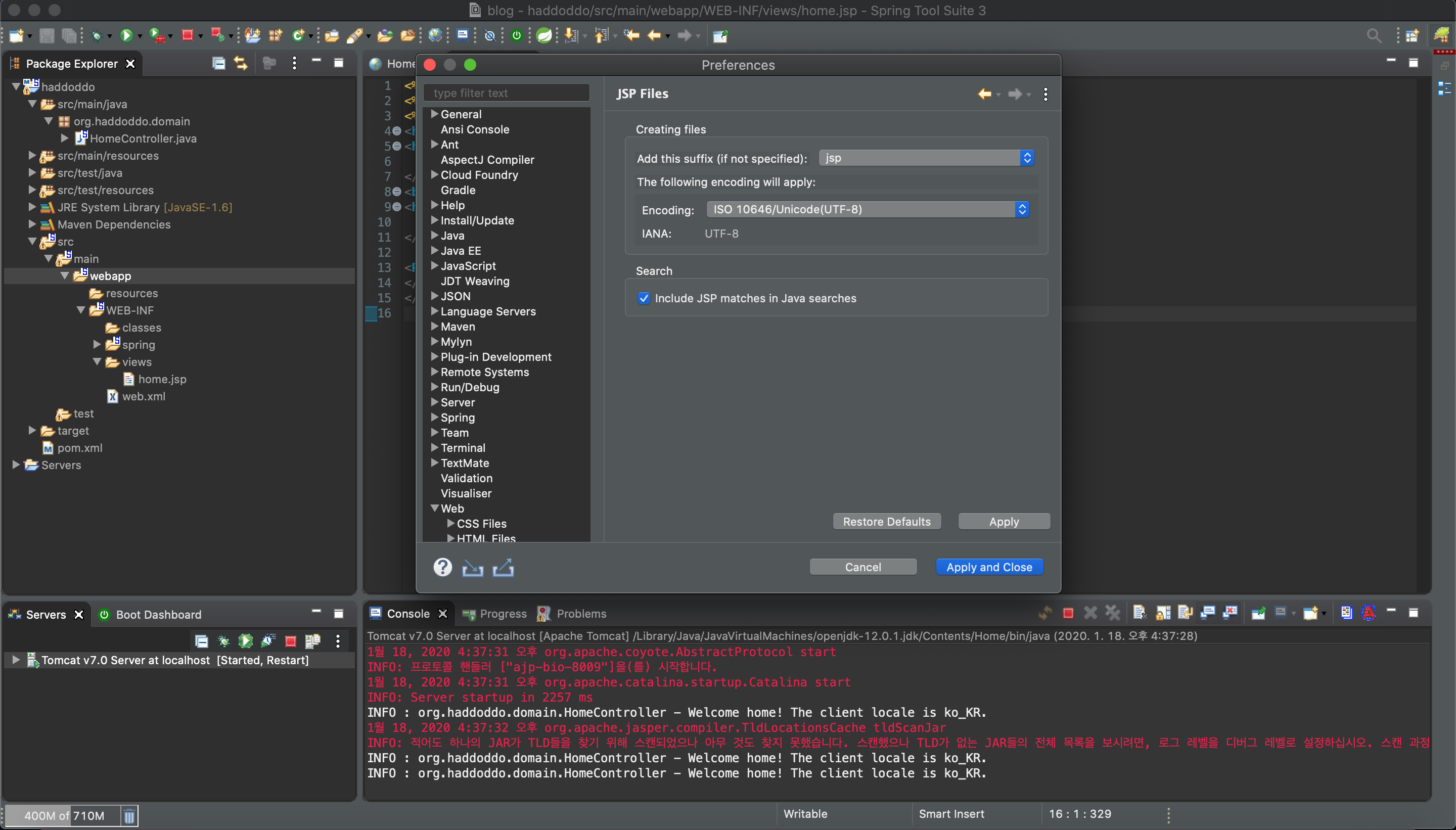
Task: Click the Run green play icon in toolbar
Action: [x=126, y=36]
